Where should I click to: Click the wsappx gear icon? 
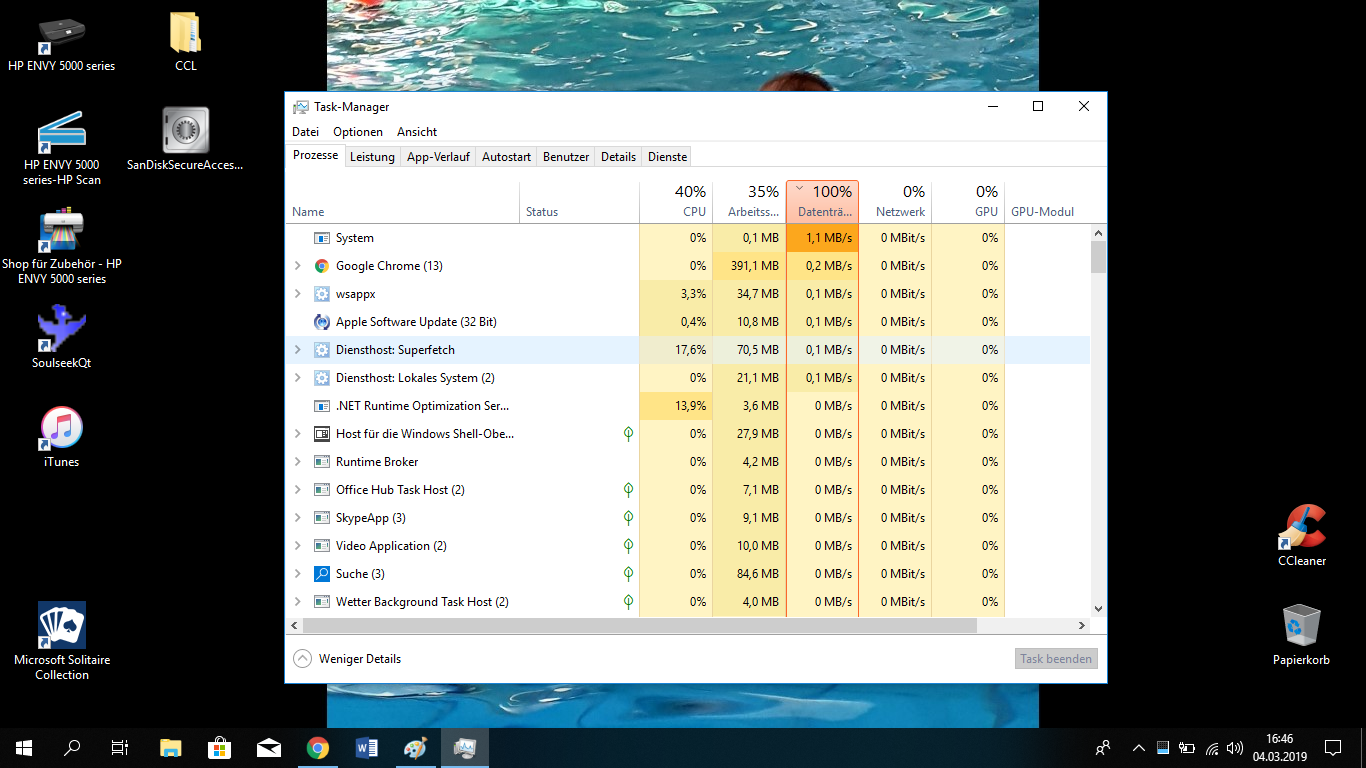pos(322,294)
